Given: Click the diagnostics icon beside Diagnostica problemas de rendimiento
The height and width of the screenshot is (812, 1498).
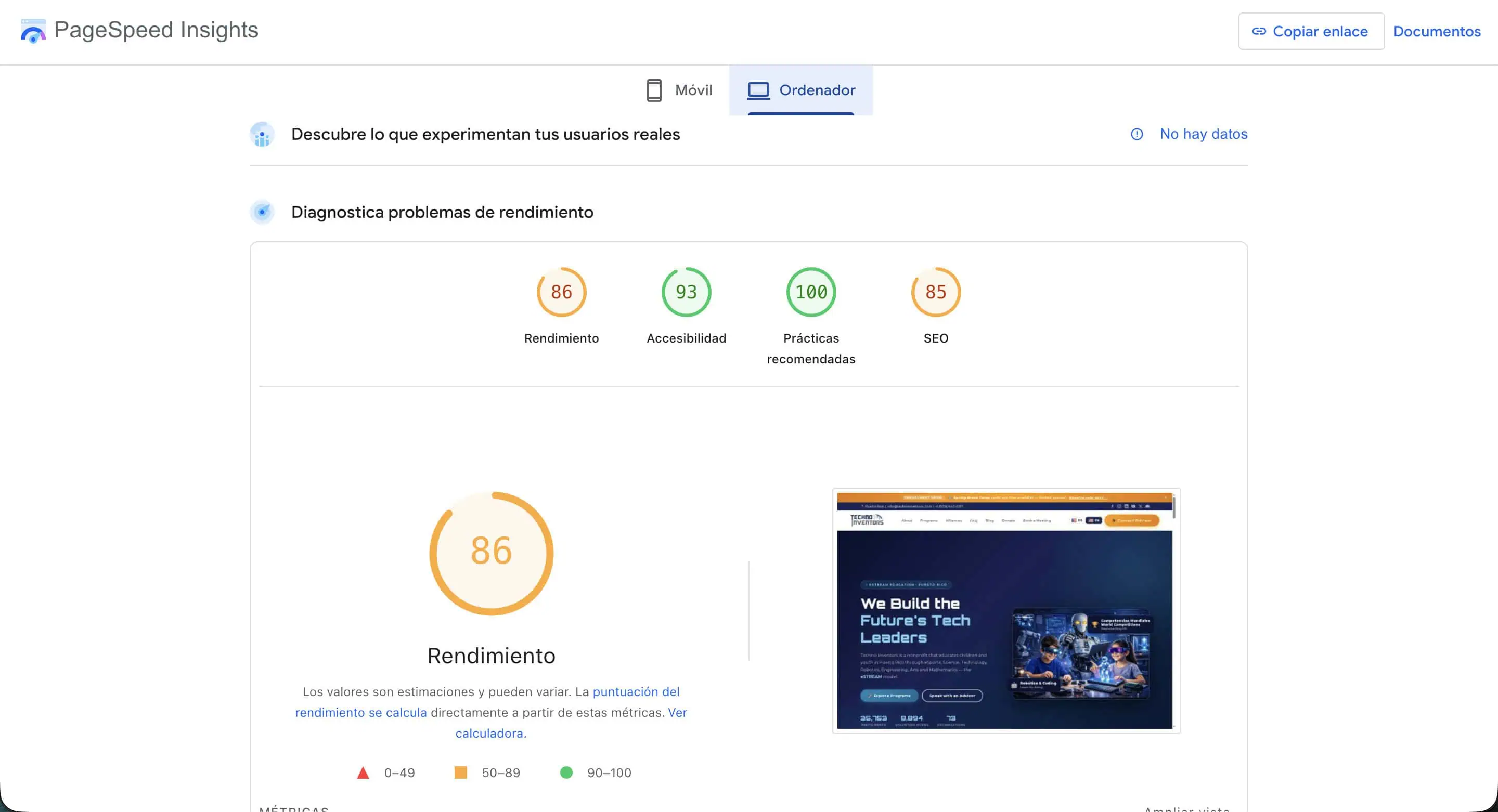Looking at the screenshot, I should [x=262, y=212].
